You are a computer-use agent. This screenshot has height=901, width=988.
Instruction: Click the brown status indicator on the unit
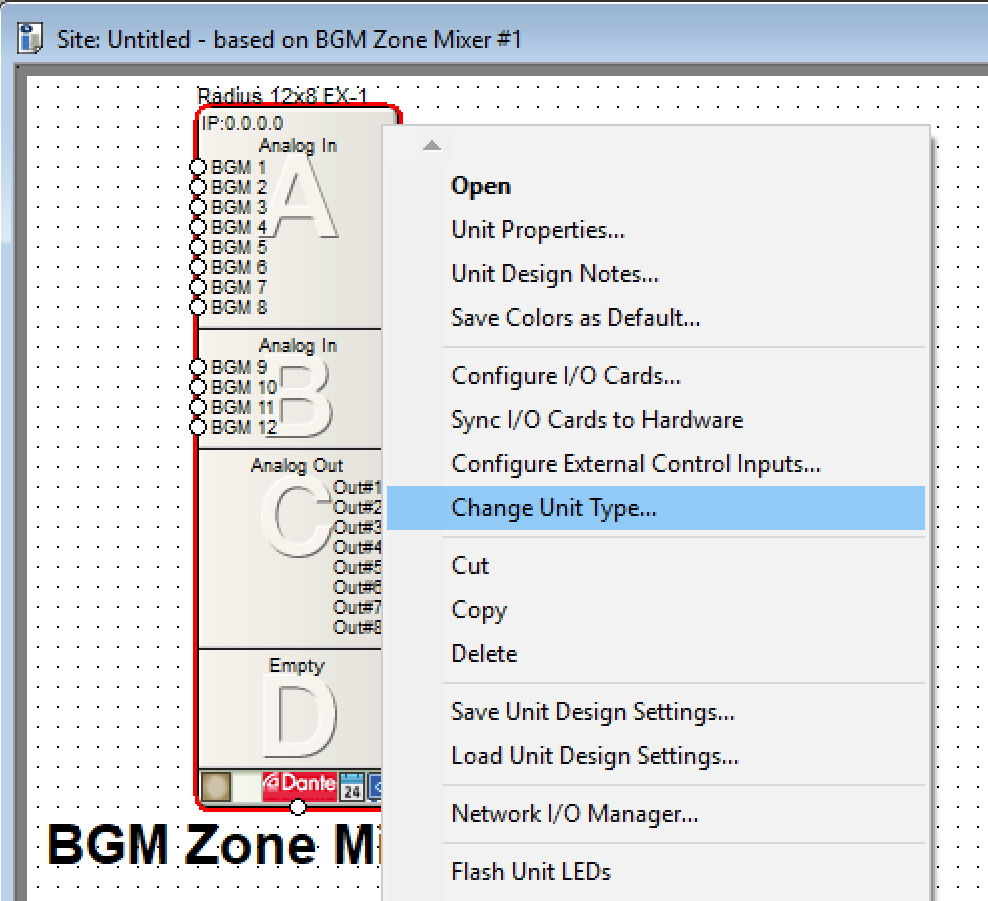click(x=215, y=786)
